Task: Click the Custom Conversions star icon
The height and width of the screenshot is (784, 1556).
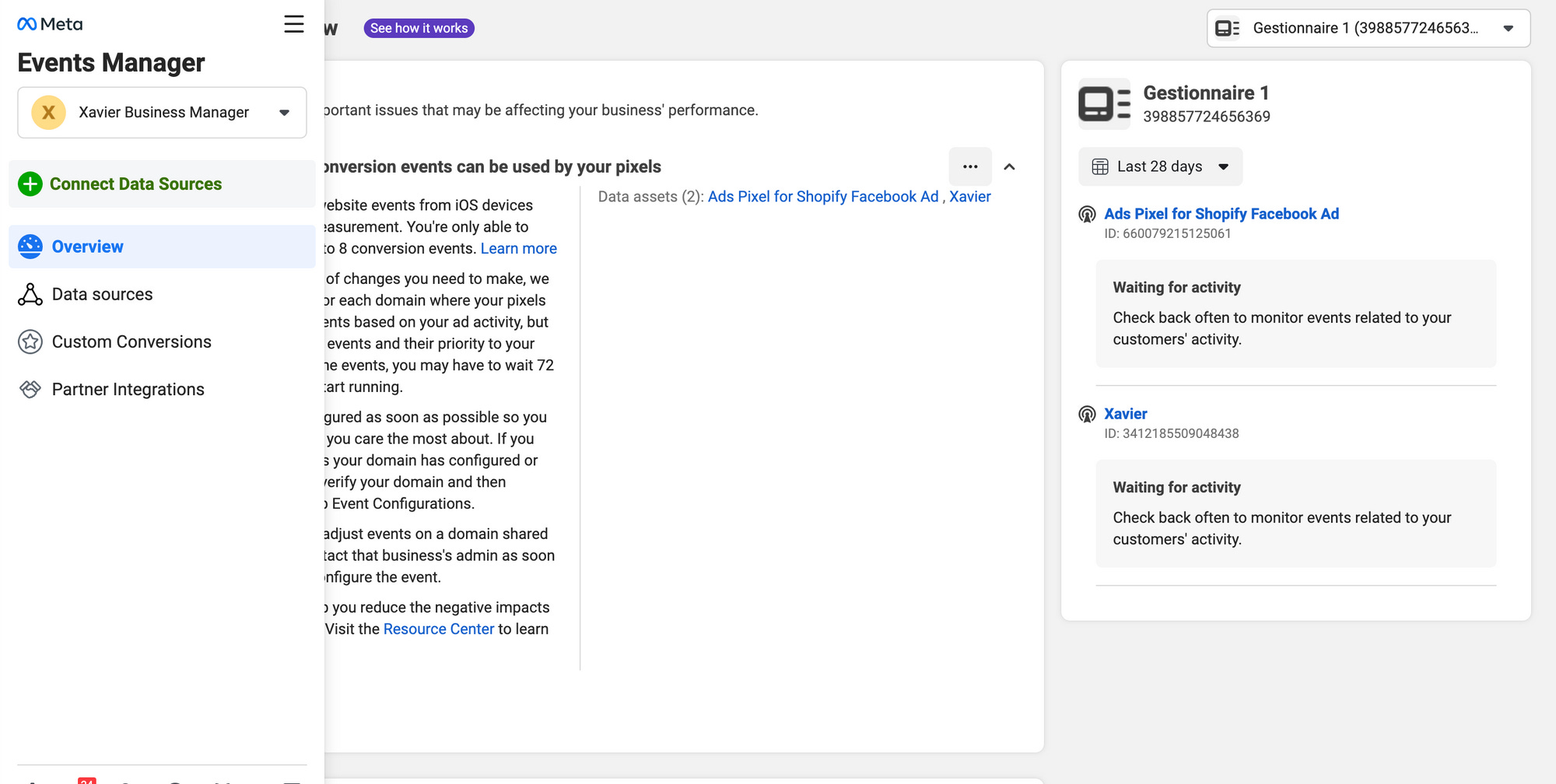Action: [x=30, y=341]
